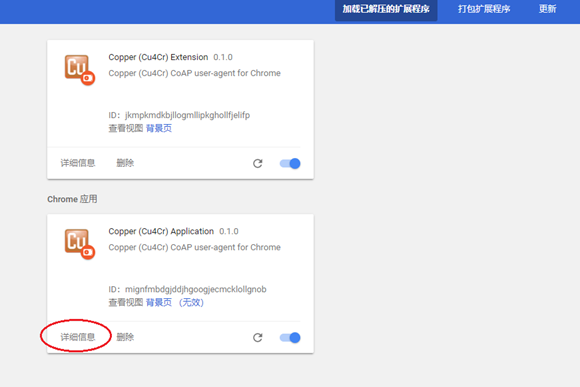580x387 pixels.
Task: Click the Extension description CoAP user-agent text
Action: 195,73
